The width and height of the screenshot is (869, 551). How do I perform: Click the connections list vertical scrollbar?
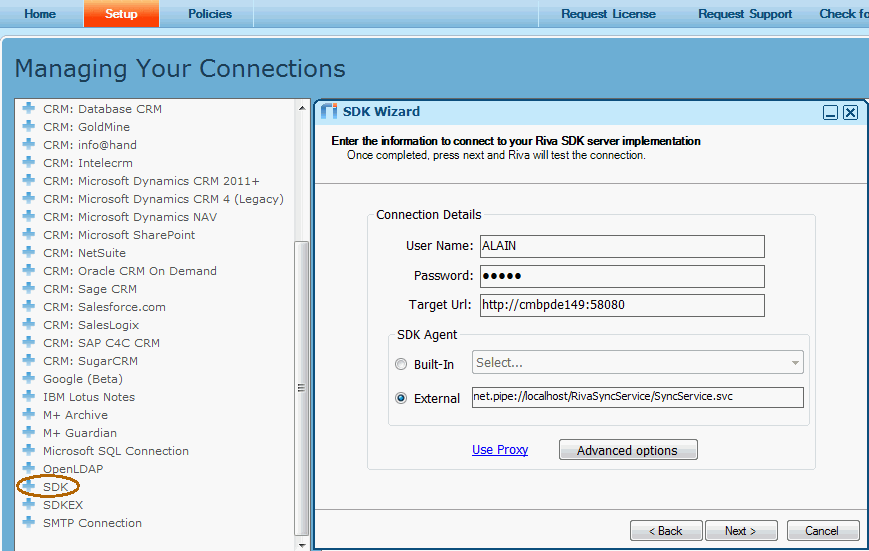click(x=302, y=388)
